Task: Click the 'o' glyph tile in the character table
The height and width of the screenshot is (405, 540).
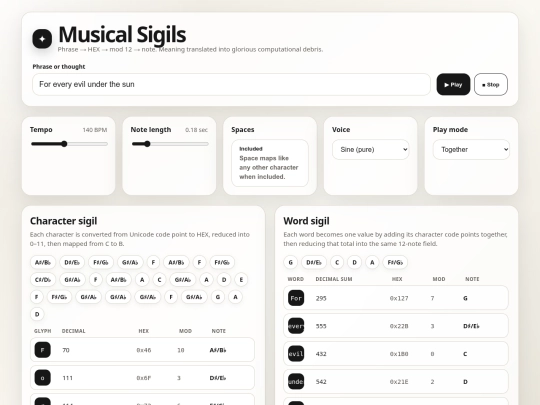Action: pyautogui.click(x=43, y=378)
